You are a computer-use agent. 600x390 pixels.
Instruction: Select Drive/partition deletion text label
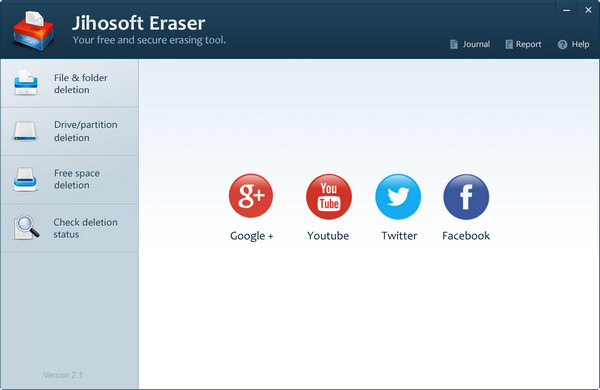(86, 131)
